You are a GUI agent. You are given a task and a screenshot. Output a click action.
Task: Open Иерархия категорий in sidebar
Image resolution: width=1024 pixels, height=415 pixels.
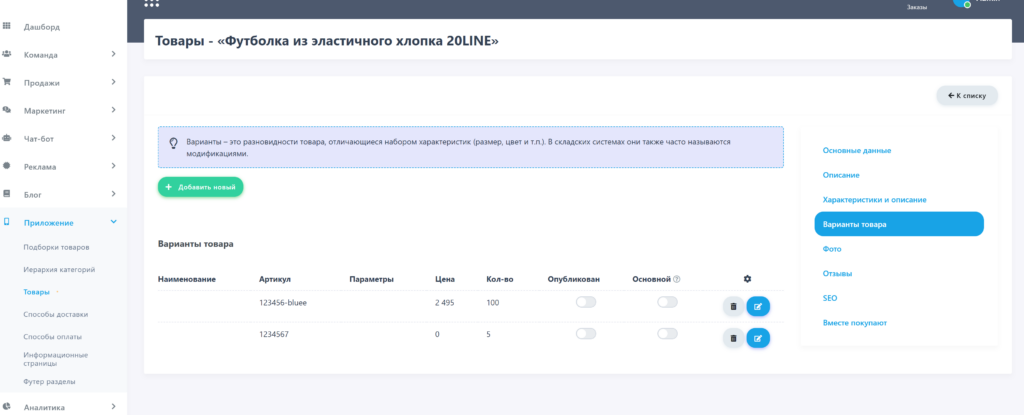pyautogui.click(x=59, y=269)
